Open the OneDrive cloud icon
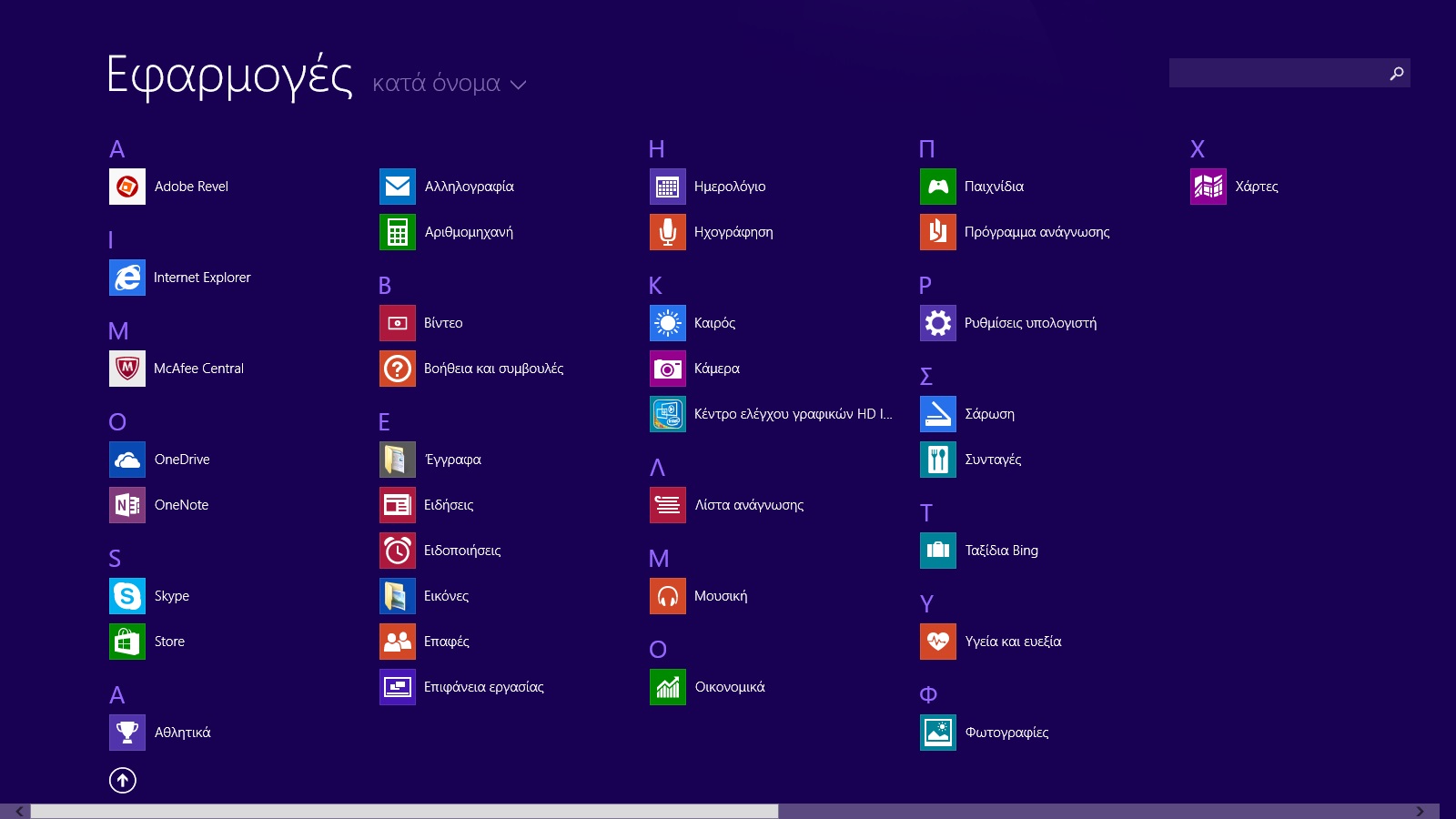Viewport: 1456px width, 819px height. point(127,460)
